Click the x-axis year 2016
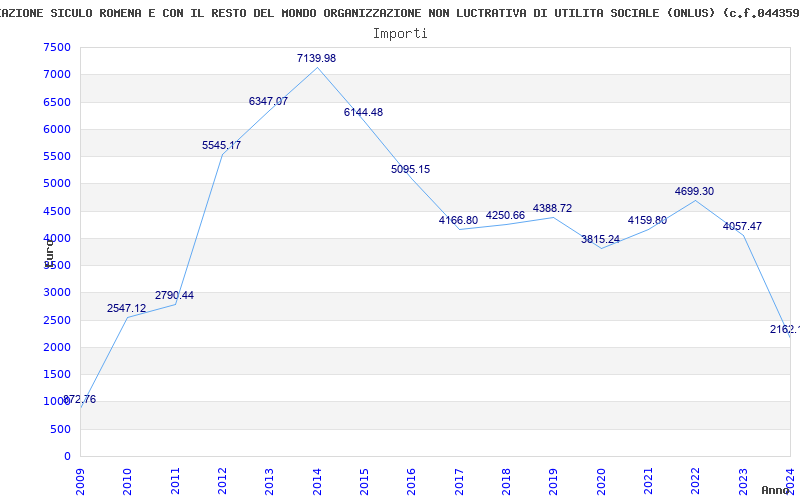 pos(412,481)
